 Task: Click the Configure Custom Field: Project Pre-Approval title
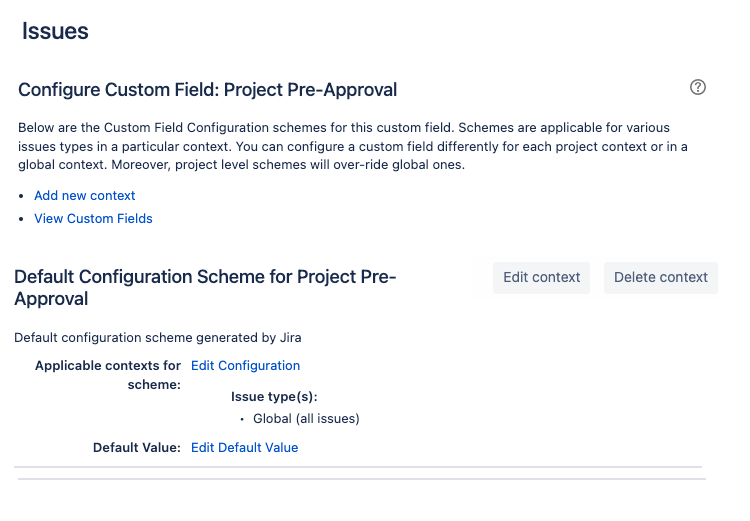[208, 90]
